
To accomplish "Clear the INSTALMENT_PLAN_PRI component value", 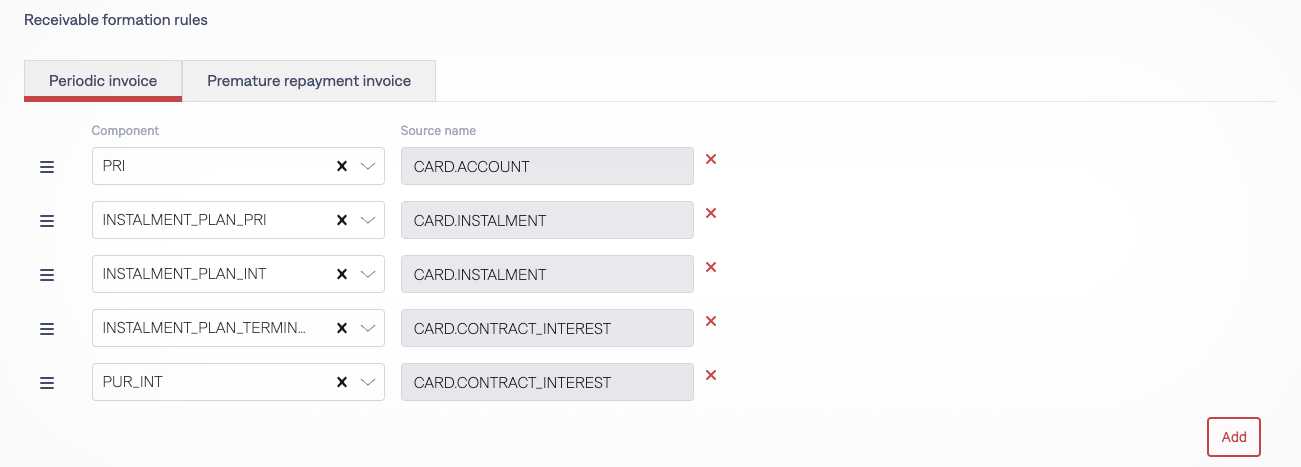I will point(341,221).
